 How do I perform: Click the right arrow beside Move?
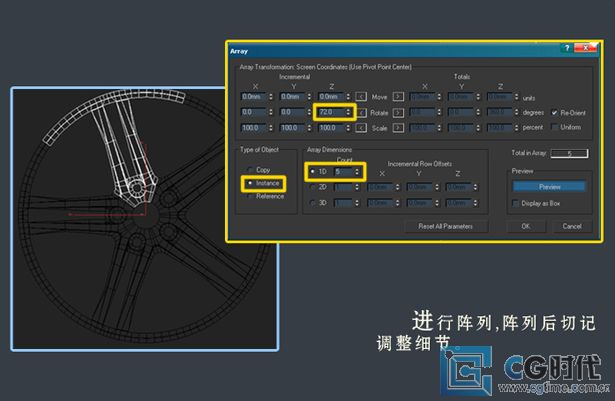pos(397,97)
